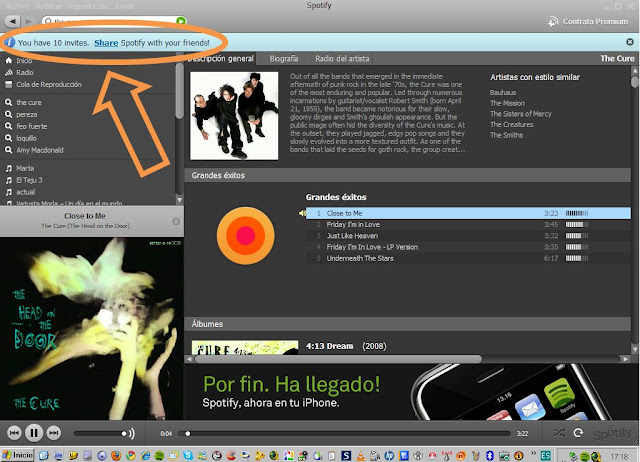
Task: Adjust the volume slider
Action: (100, 433)
